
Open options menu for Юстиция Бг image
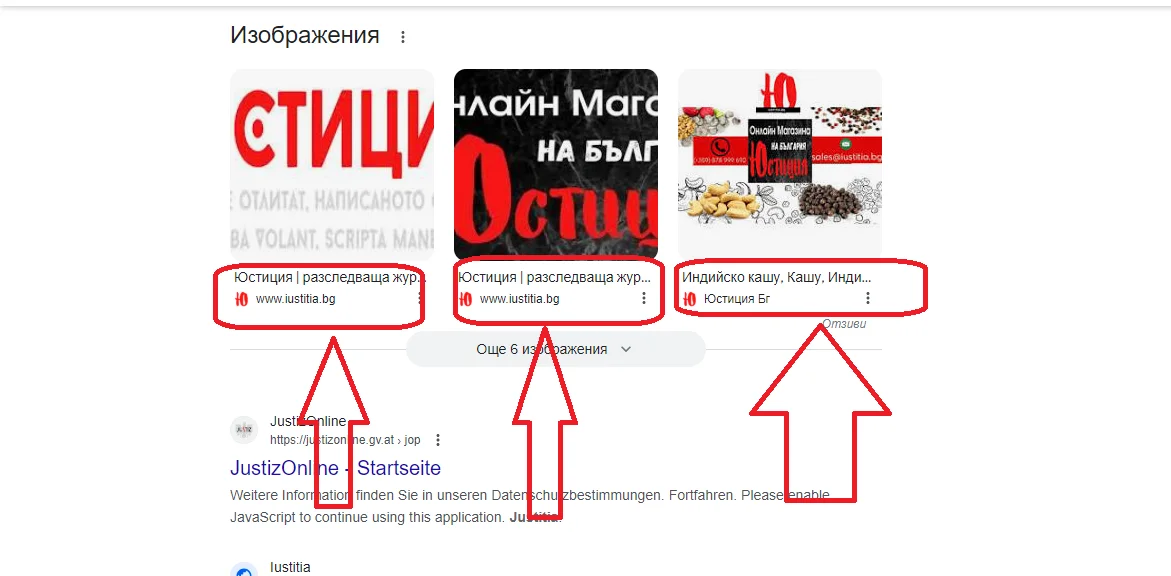click(867, 298)
